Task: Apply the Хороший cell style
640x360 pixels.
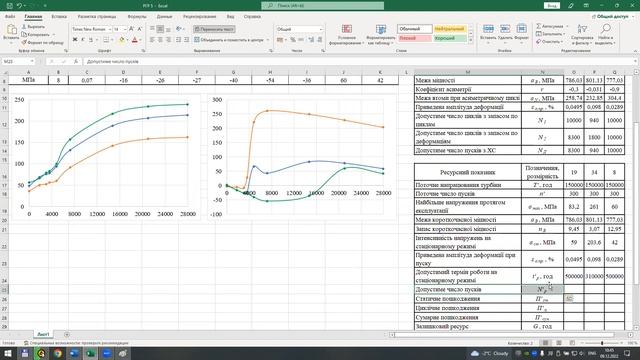Action: pyautogui.click(x=449, y=38)
